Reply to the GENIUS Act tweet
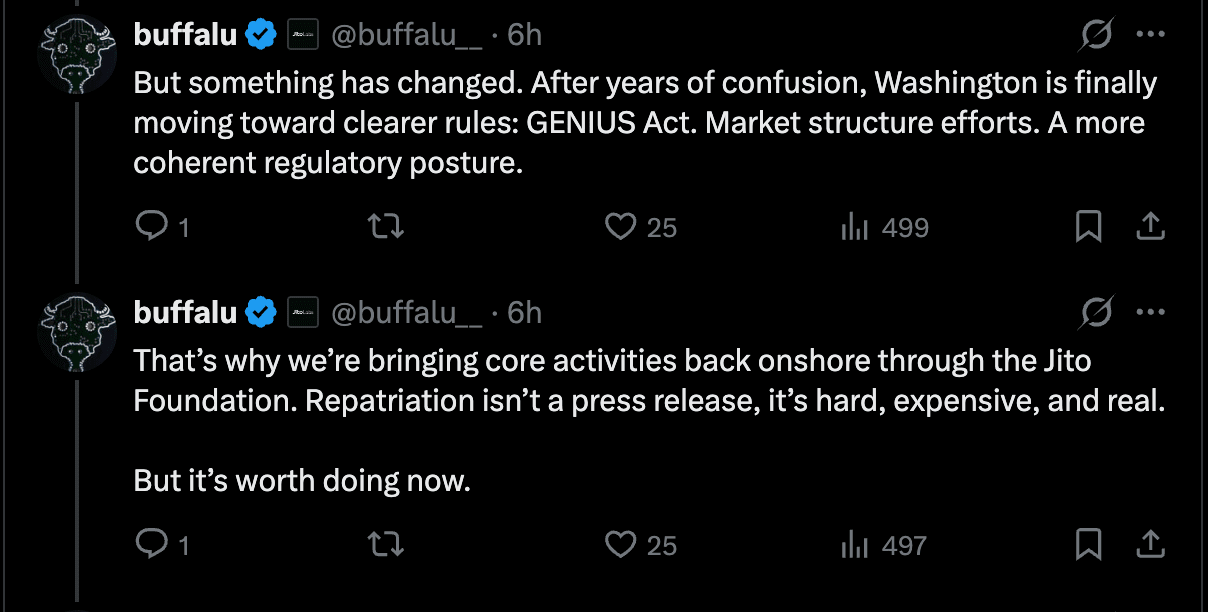1208x612 pixels. (x=161, y=228)
